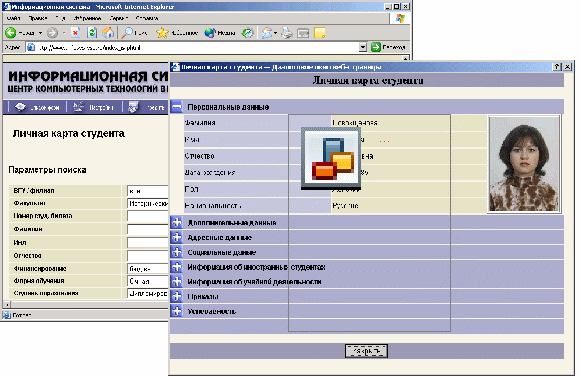The width and height of the screenshot is (581, 377).
Task: Click the Ступень образования field in the search form
Action: click(147, 293)
